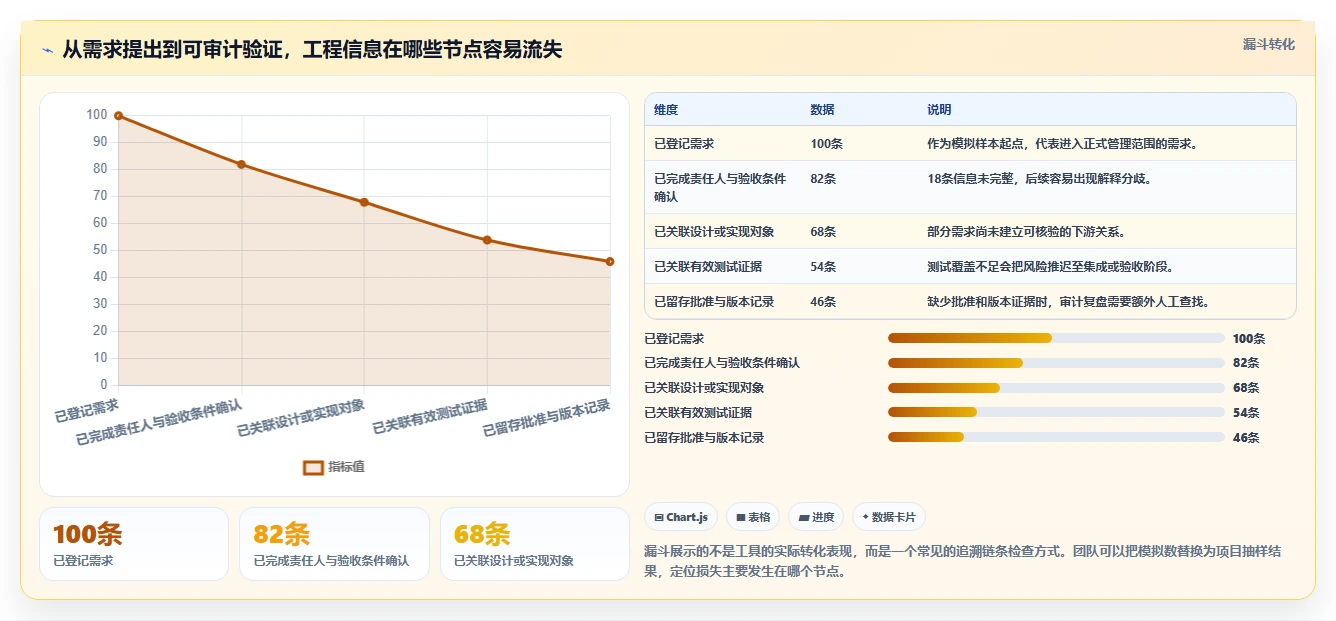Viewport: 1336px width, 621px height.
Task: Click table cell 已留存批准与版本记录
Action: coord(714,302)
